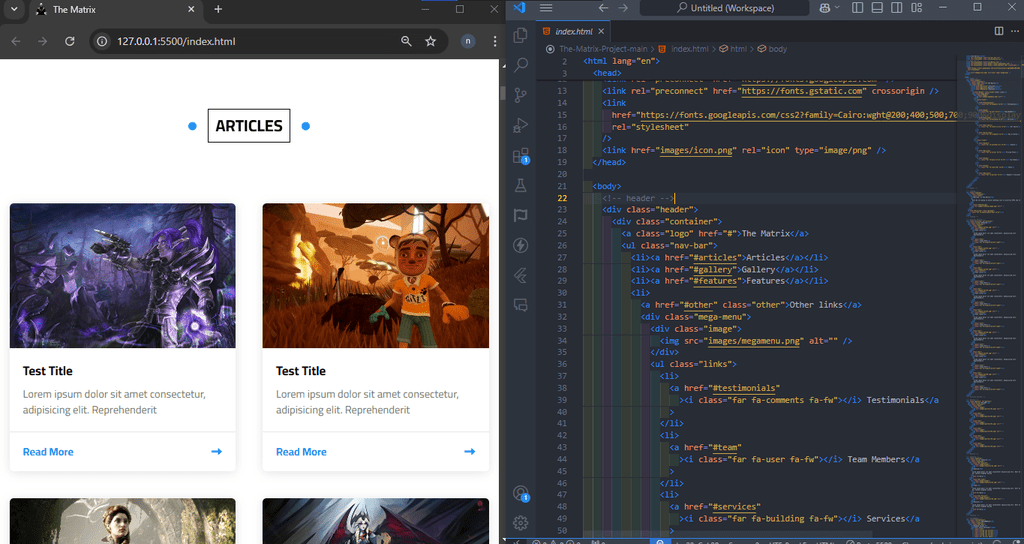This screenshot has width=1024, height=544.
Task: Open the Manage gear icon in VS Code
Action: tap(520, 522)
